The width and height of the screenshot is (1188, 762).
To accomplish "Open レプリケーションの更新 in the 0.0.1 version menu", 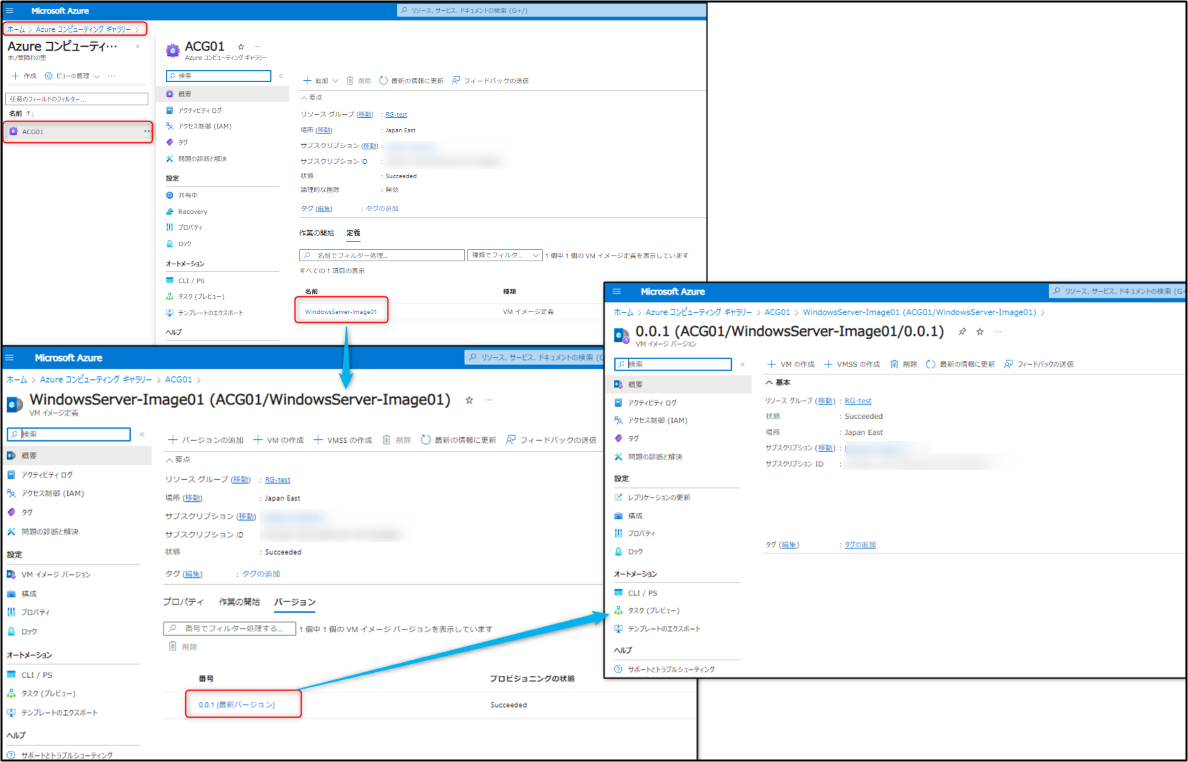I will [x=658, y=498].
